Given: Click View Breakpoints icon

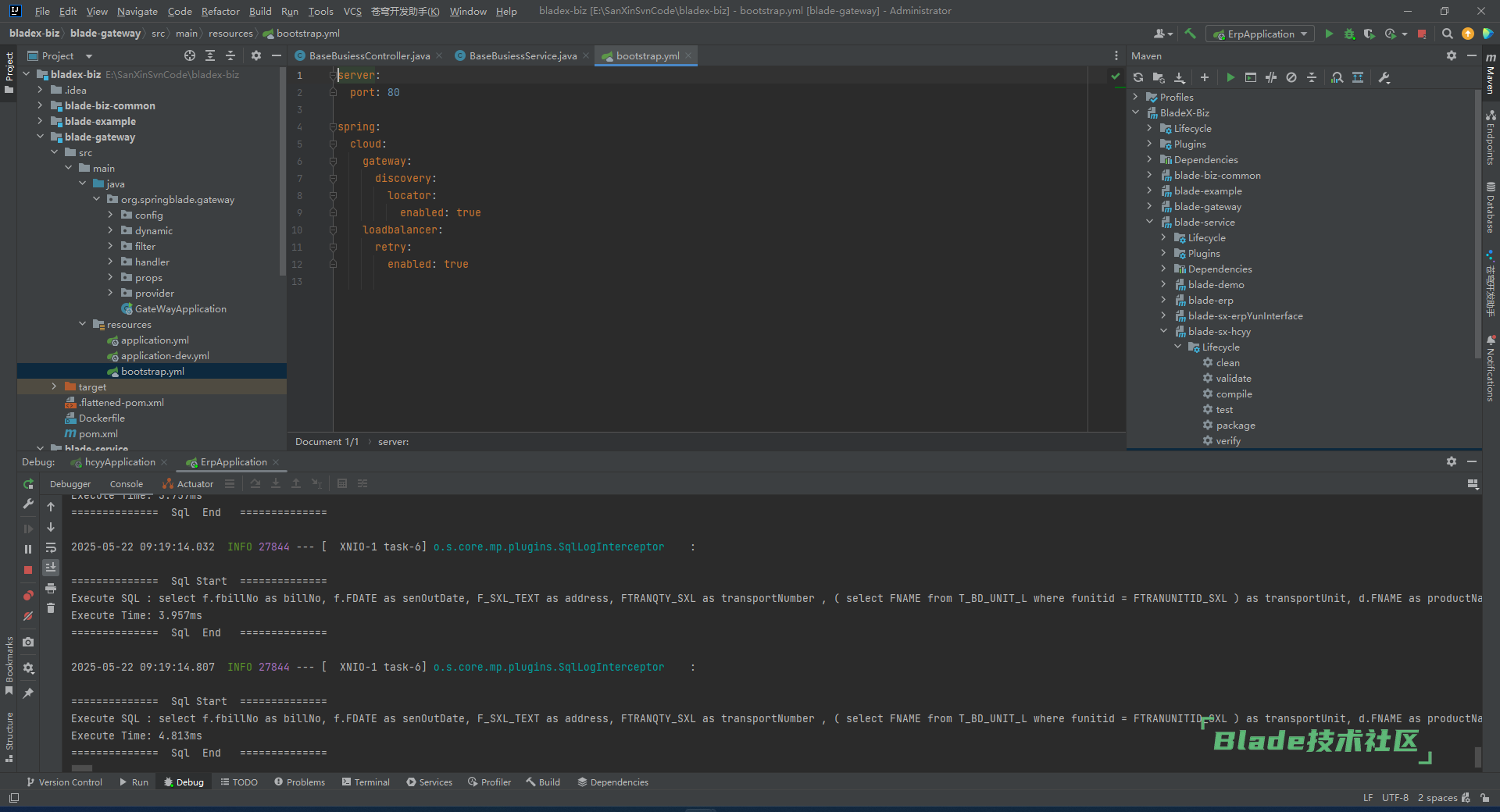Looking at the screenshot, I should [x=28, y=596].
